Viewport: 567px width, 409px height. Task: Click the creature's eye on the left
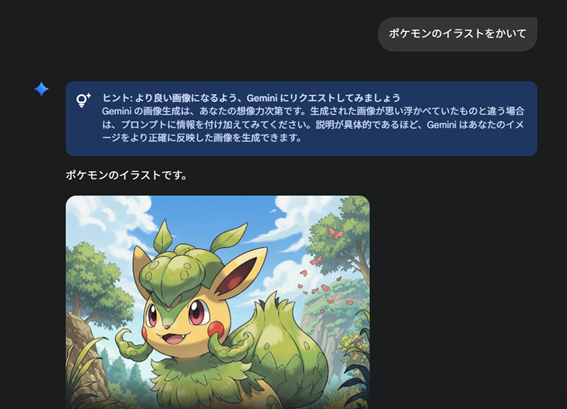tap(152, 316)
